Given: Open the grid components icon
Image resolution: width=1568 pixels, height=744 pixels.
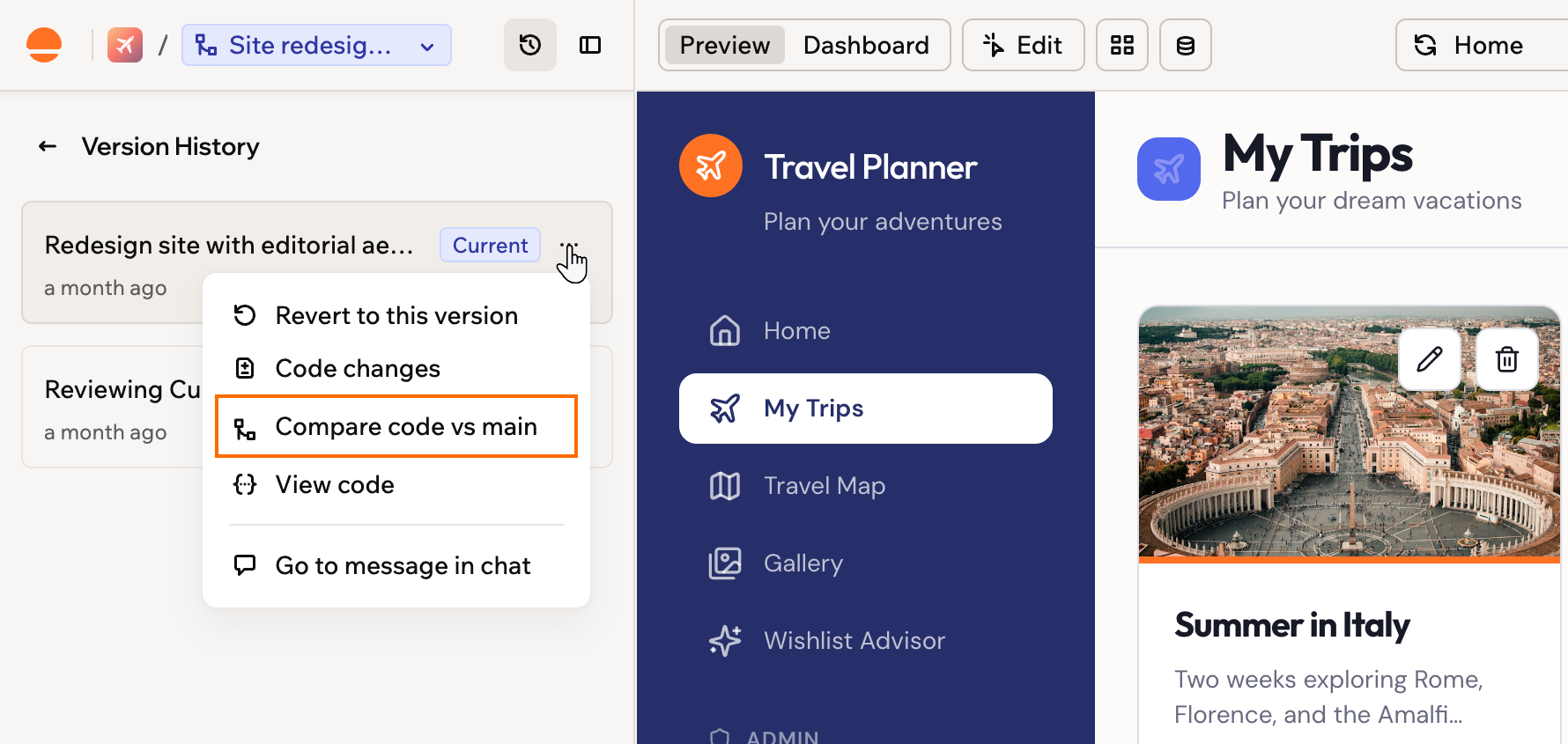Looking at the screenshot, I should coord(1121,45).
